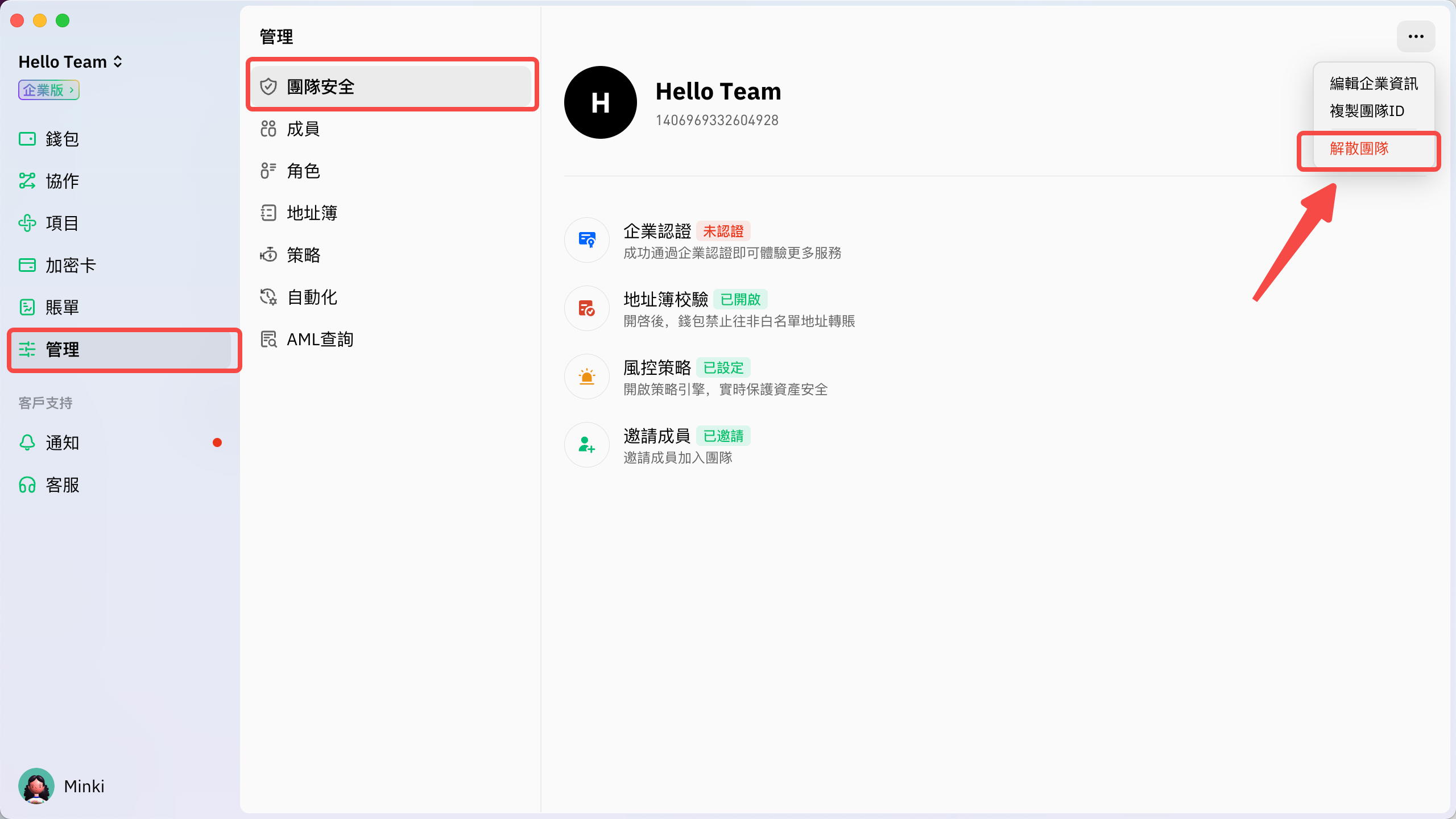Select 編輯企業資訊 in the dropdown menu
This screenshot has width=1456, height=819.
click(x=1374, y=84)
